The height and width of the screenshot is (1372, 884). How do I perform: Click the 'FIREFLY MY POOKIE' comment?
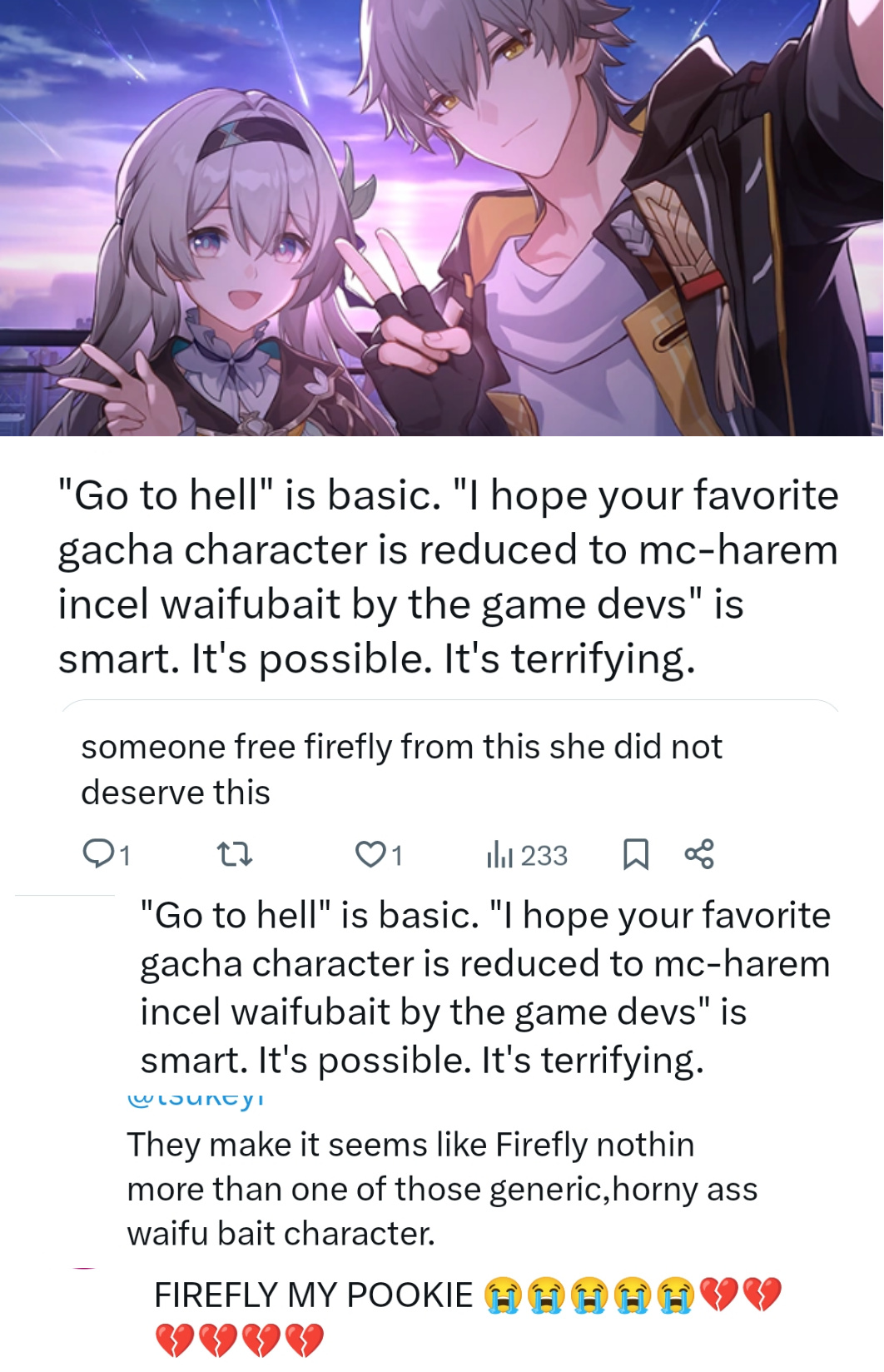[x=313, y=1295]
